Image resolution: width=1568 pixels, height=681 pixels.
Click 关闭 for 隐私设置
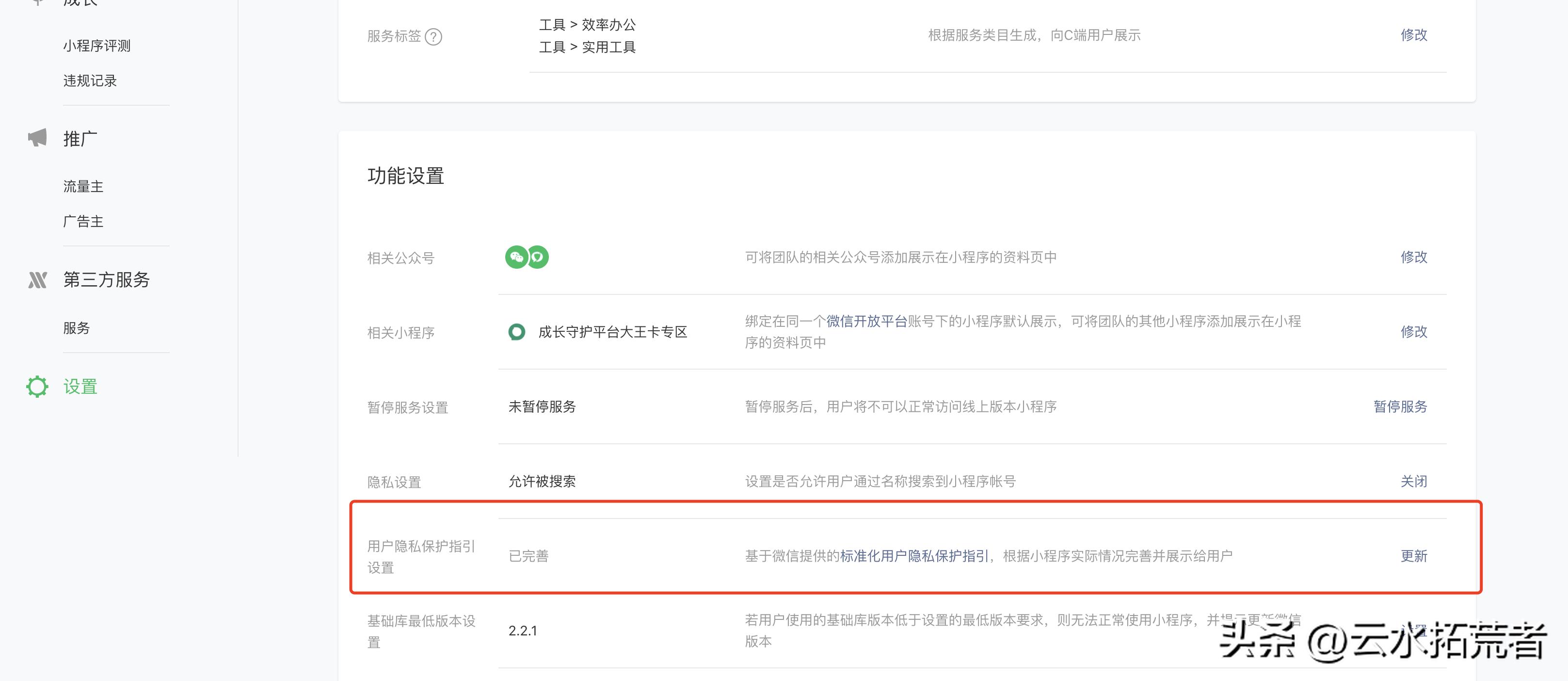1413,481
